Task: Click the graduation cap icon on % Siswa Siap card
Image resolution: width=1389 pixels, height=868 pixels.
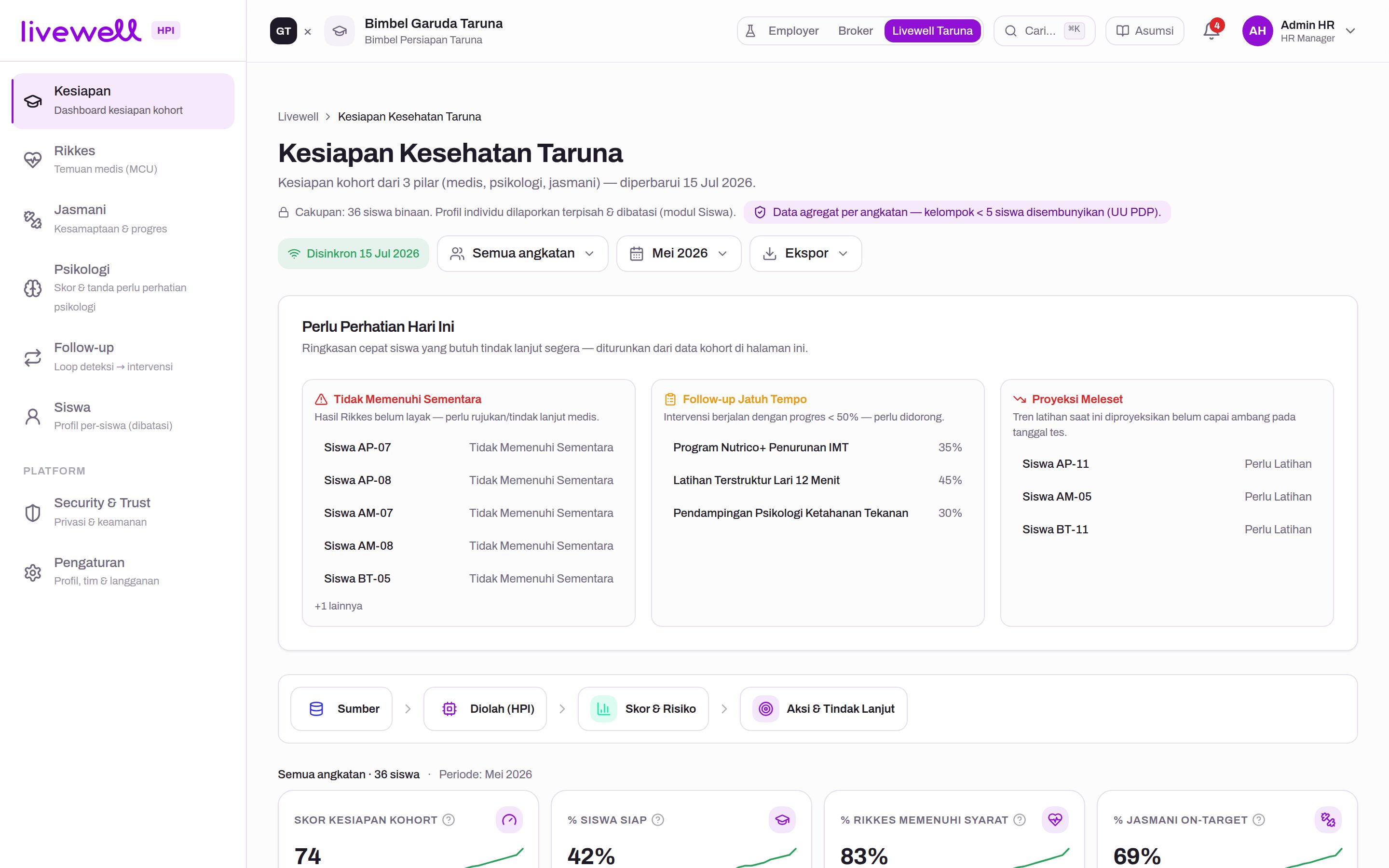Action: tap(782, 820)
